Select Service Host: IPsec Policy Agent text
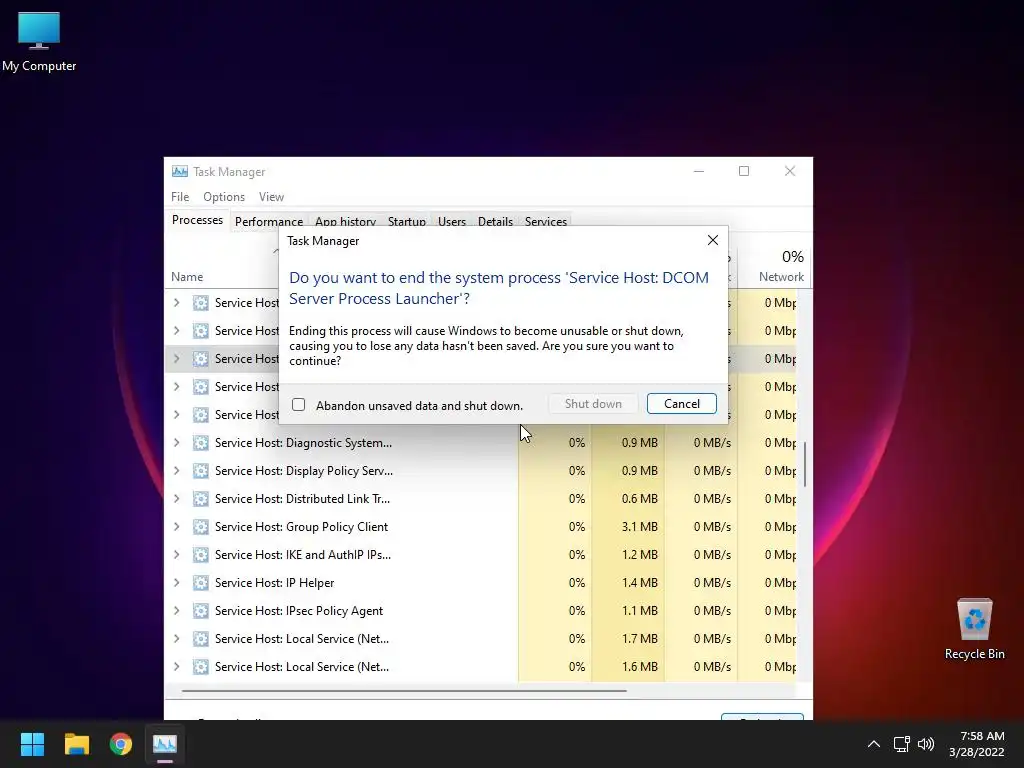This screenshot has height=768, width=1024. 298,611
